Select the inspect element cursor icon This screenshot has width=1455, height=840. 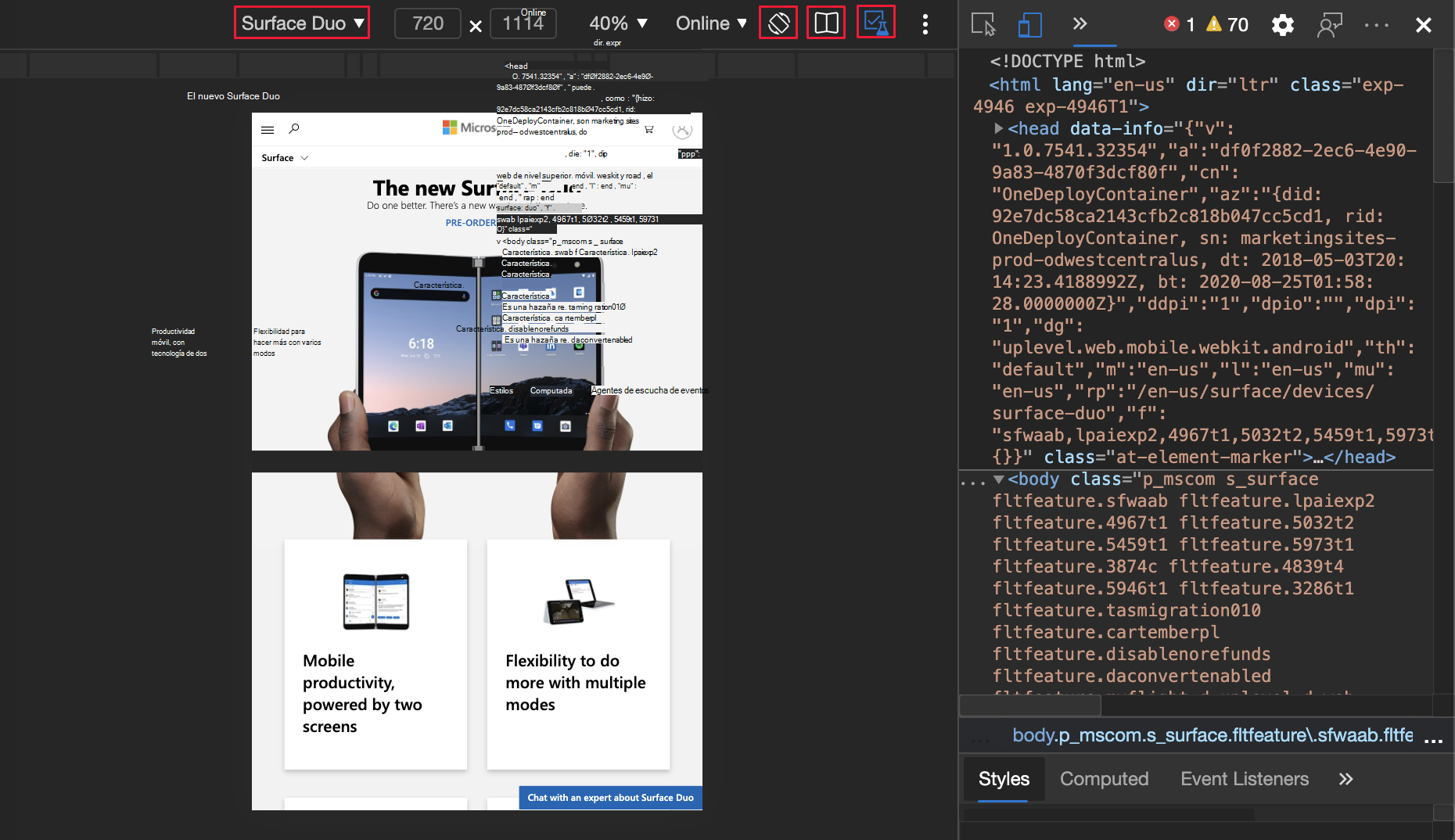(983, 24)
